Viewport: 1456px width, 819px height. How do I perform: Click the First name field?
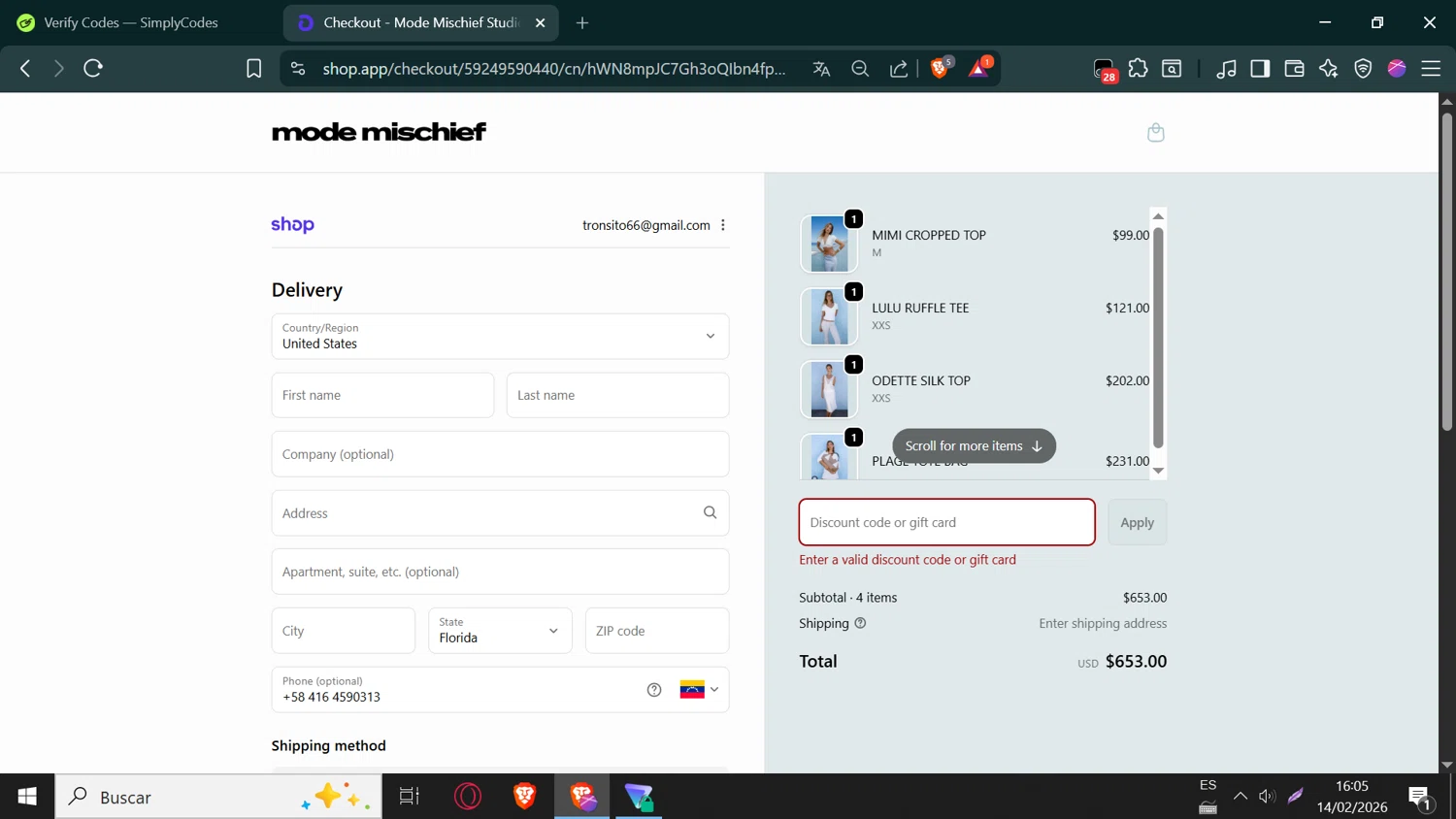coord(382,395)
